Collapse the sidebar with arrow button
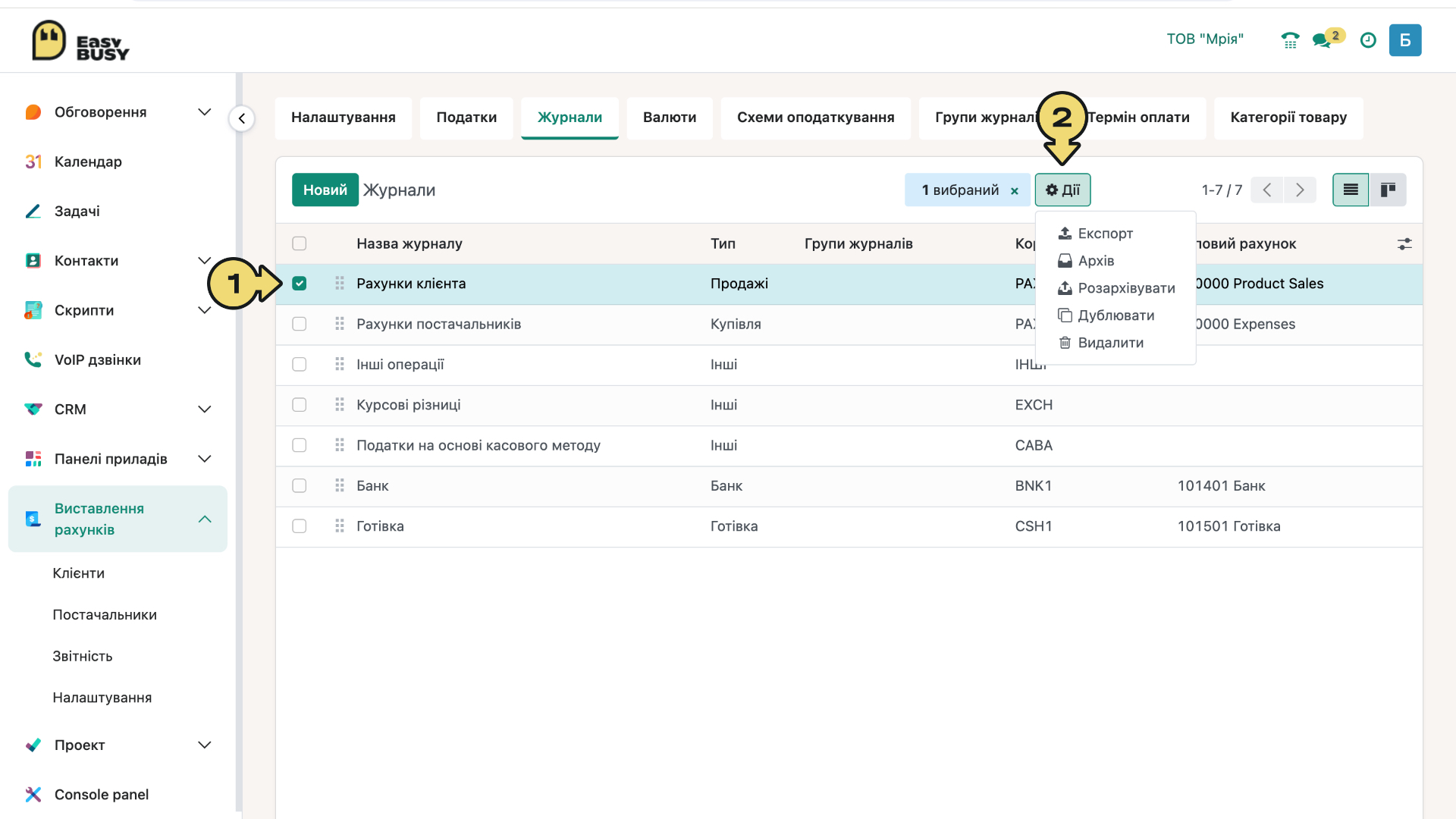Image resolution: width=1456 pixels, height=819 pixels. coord(242,118)
